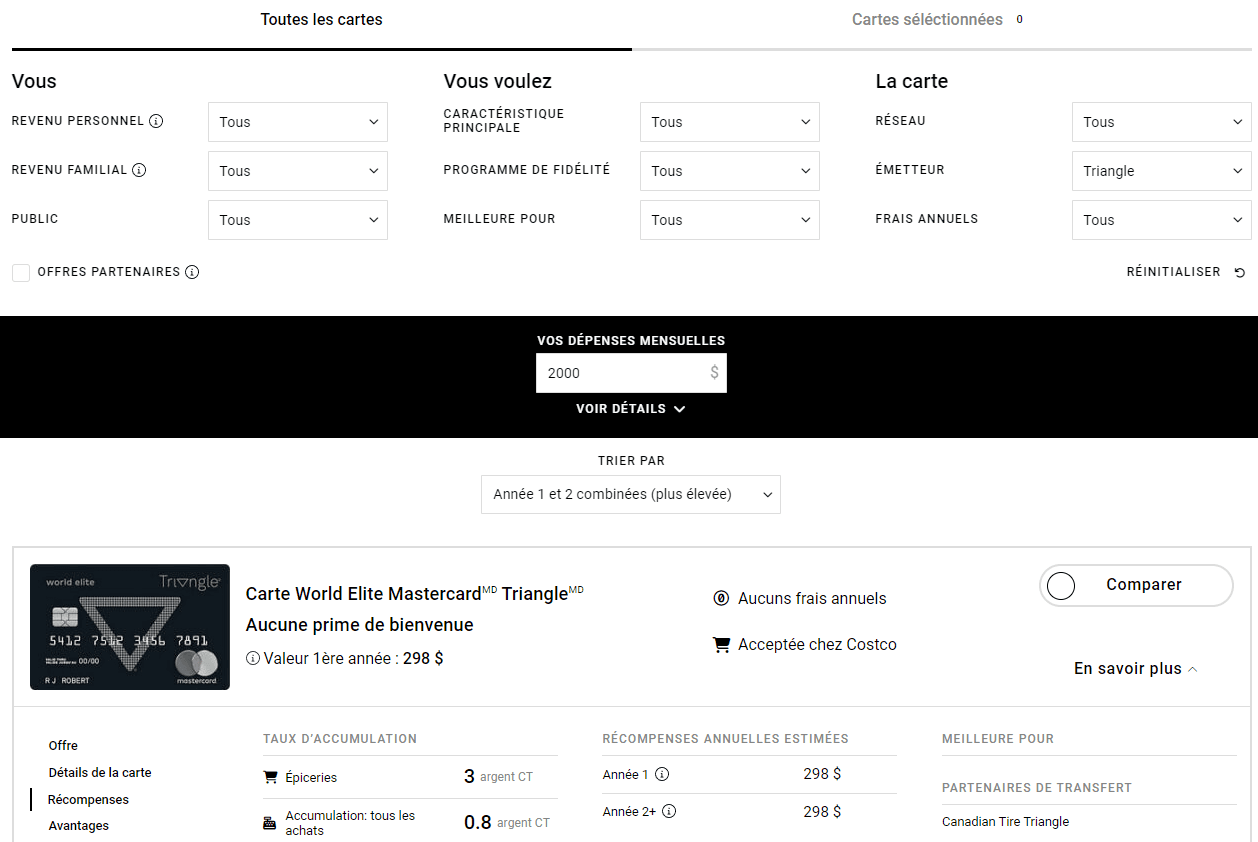
Task: Expand the Voir détails section
Action: point(630,409)
